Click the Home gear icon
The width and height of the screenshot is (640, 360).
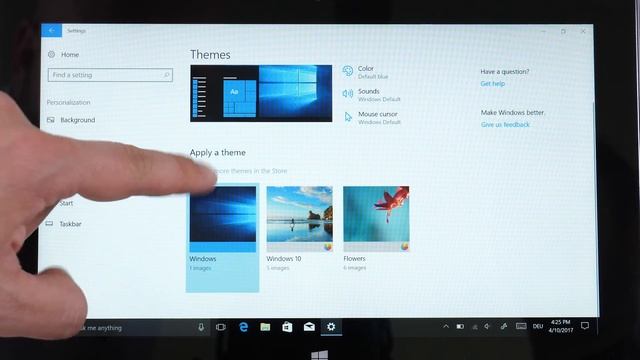coord(51,54)
